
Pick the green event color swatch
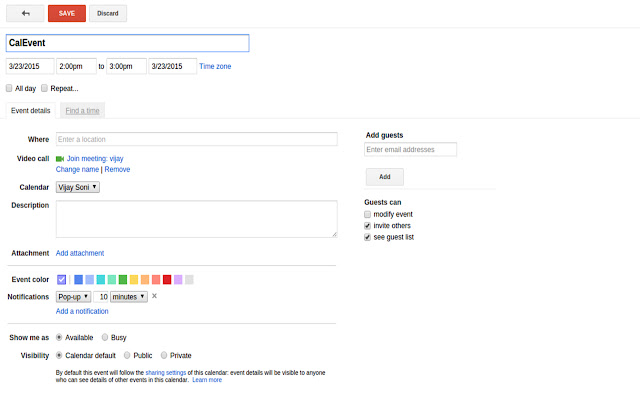pyautogui.click(x=123, y=279)
